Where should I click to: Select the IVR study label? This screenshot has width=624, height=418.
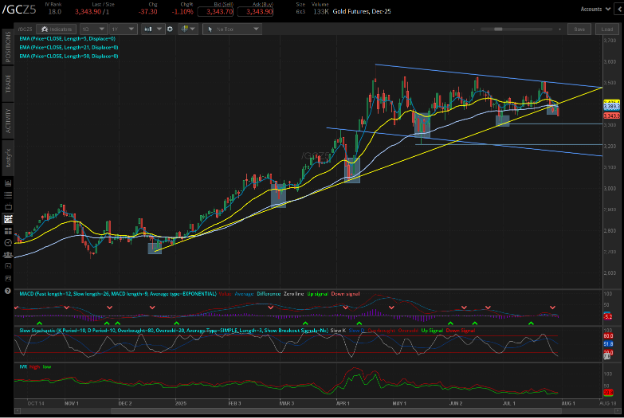(x=23, y=367)
